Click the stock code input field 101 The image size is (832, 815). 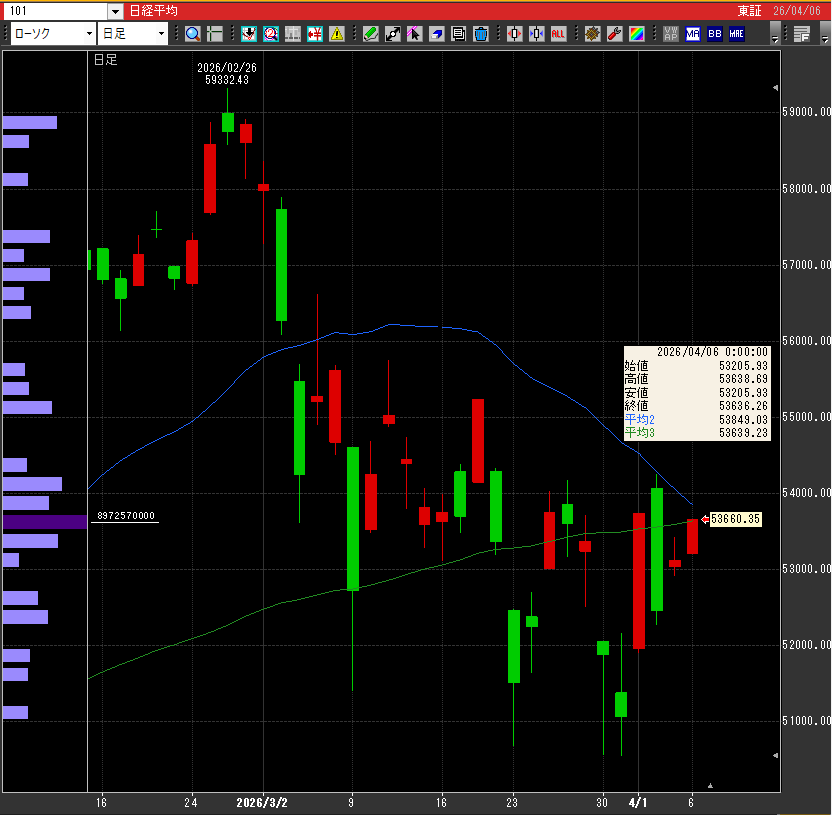coord(56,11)
